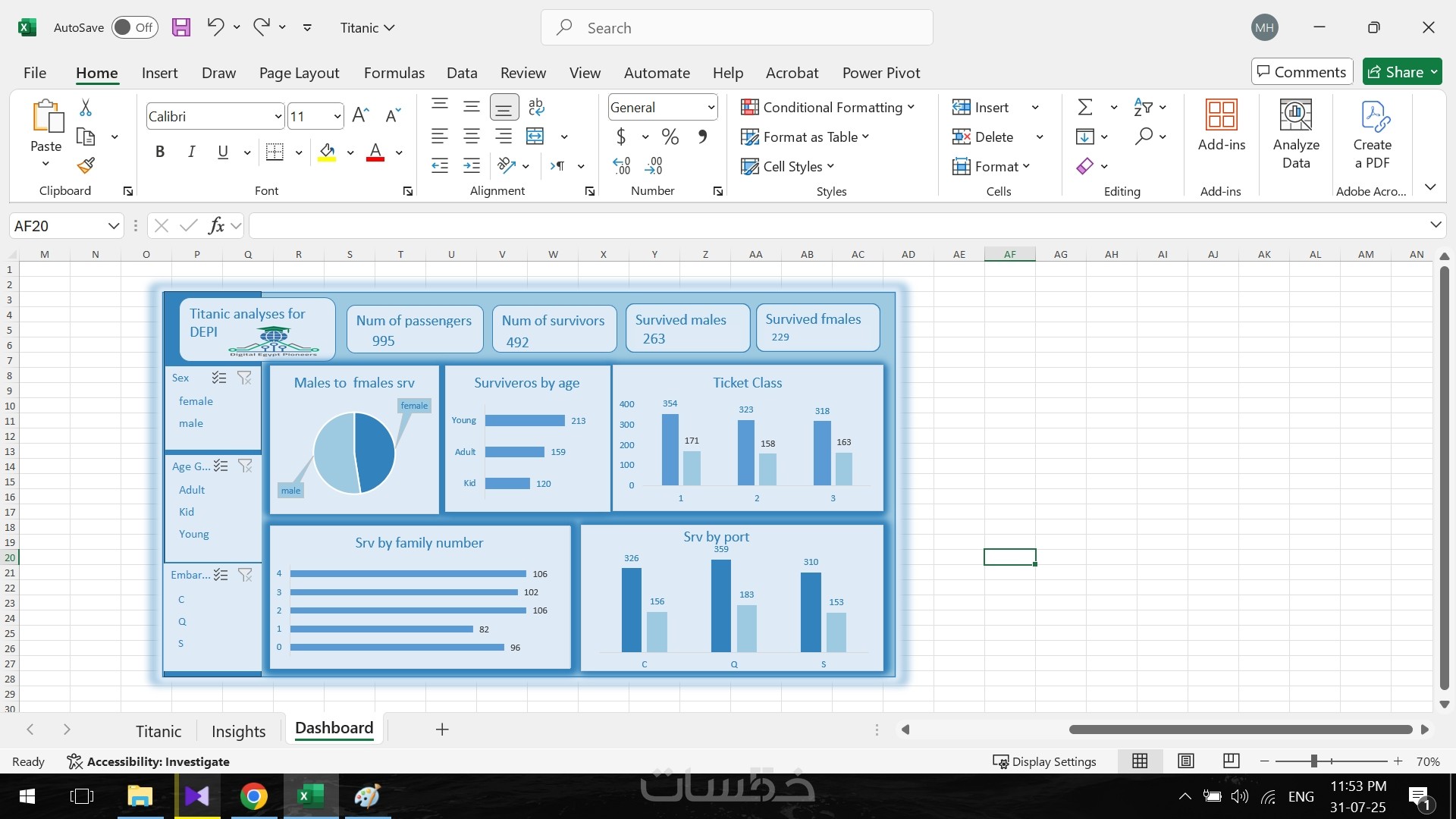The height and width of the screenshot is (819, 1456).
Task: Click the Save floppy disk icon
Action: 181,27
